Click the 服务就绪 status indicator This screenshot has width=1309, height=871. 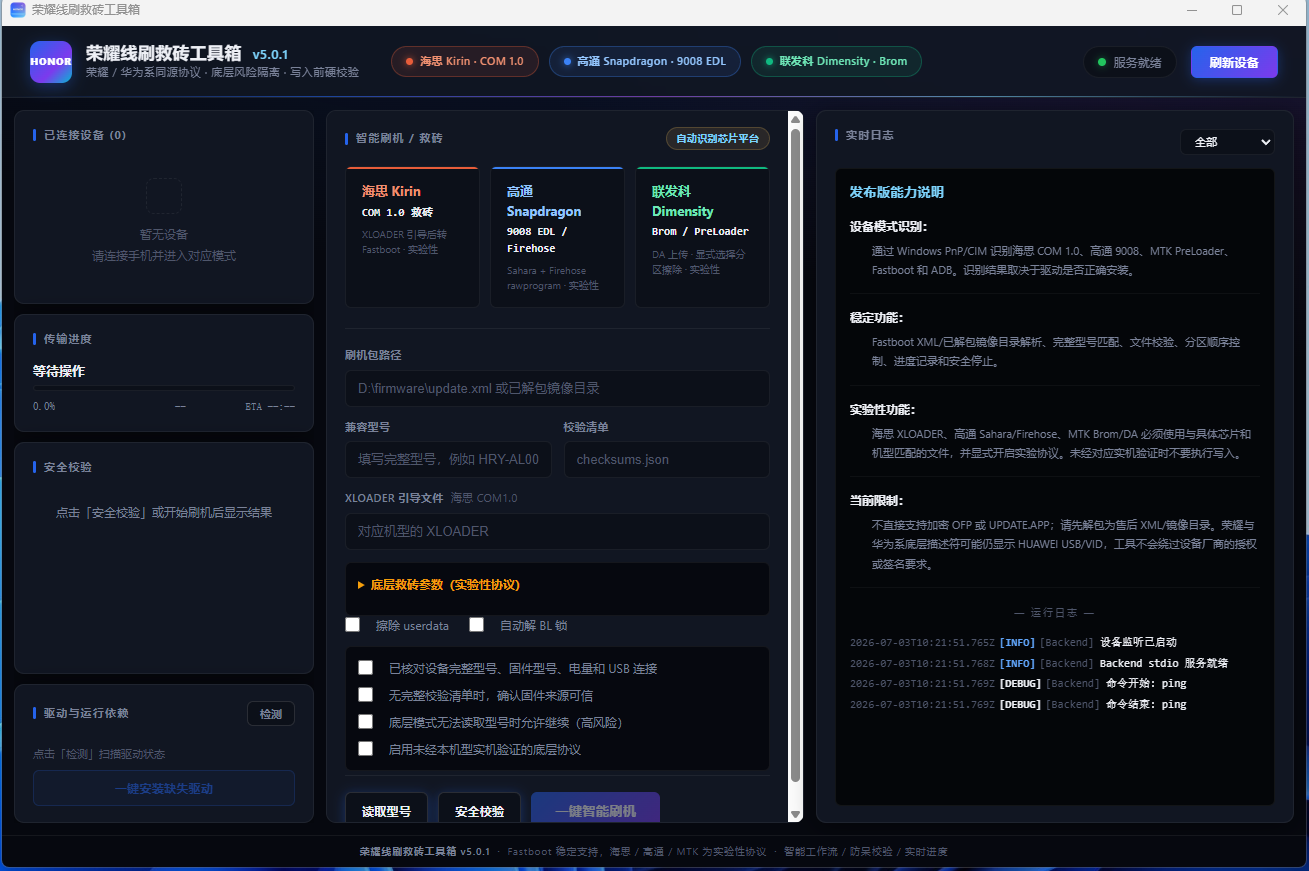[x=1130, y=62]
